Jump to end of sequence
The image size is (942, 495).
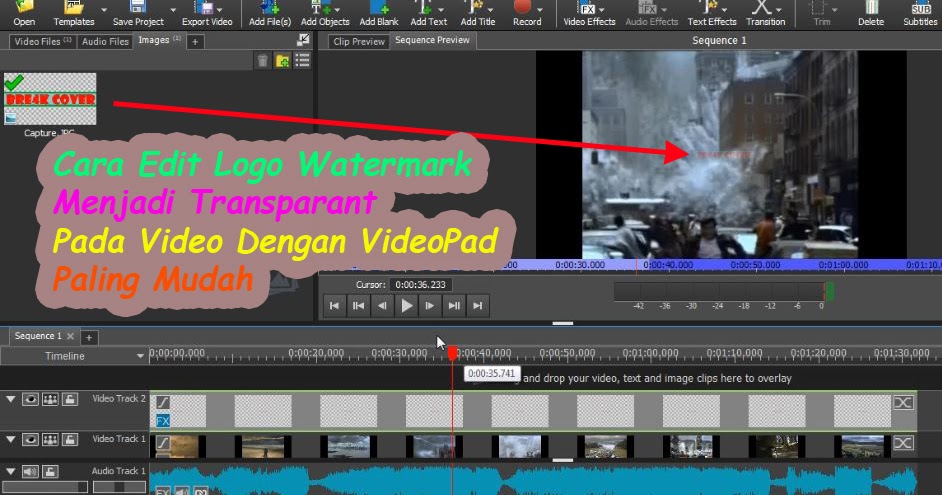tap(478, 306)
